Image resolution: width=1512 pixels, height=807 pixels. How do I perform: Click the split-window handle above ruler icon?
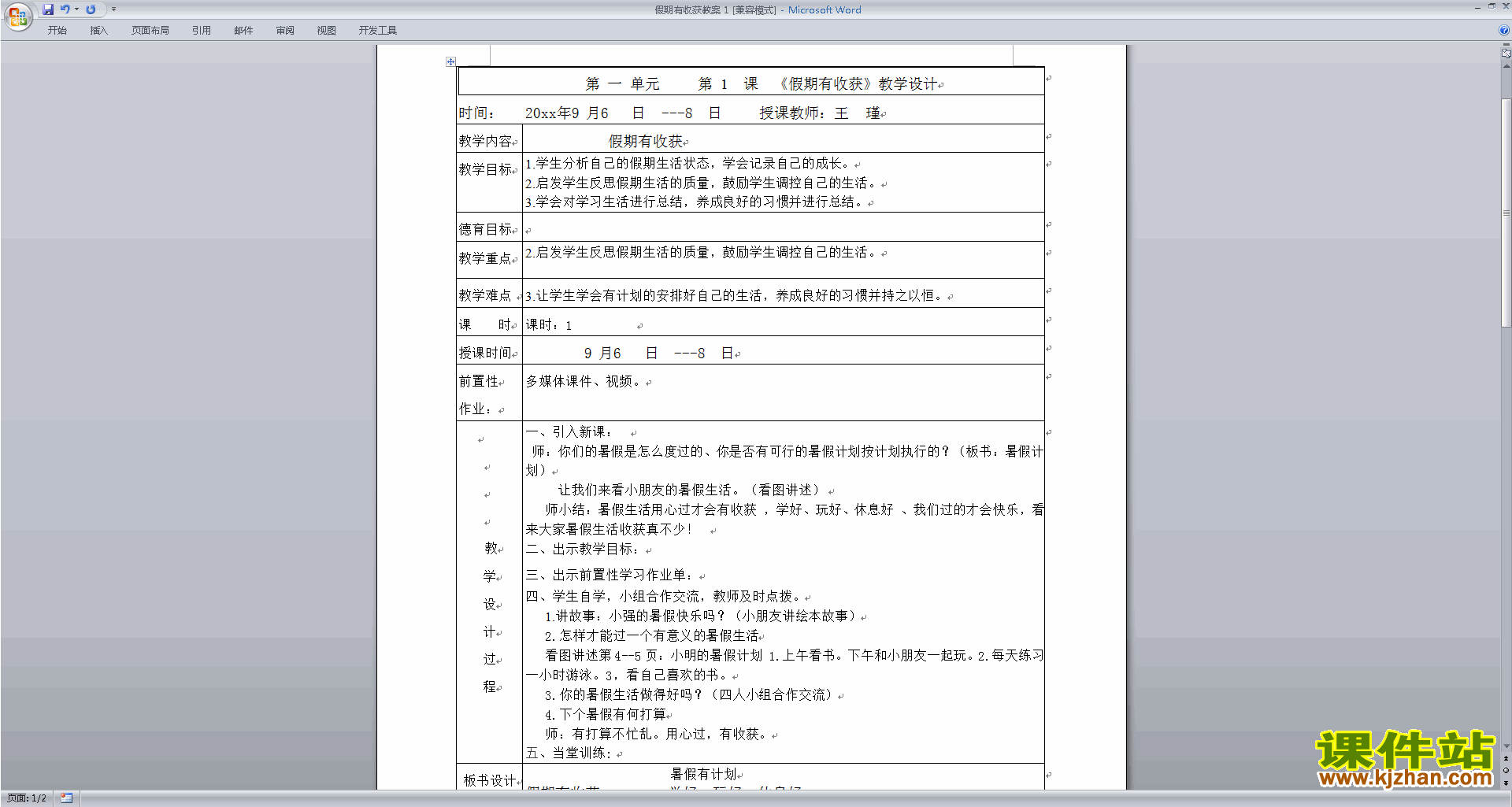(1506, 45)
